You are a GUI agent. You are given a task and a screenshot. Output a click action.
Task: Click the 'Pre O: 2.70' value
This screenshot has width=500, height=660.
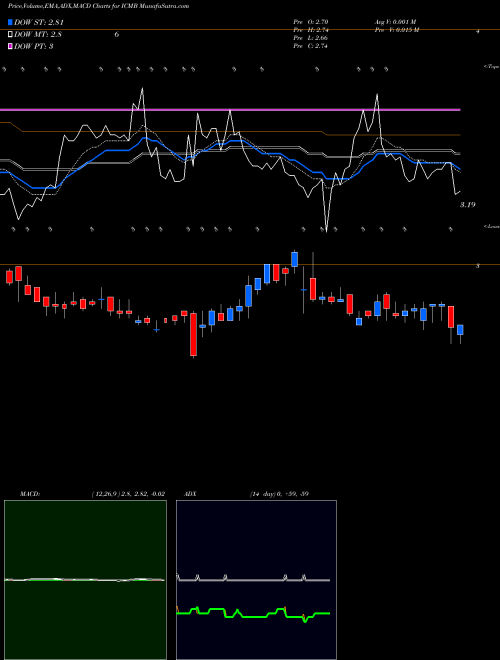point(311,22)
